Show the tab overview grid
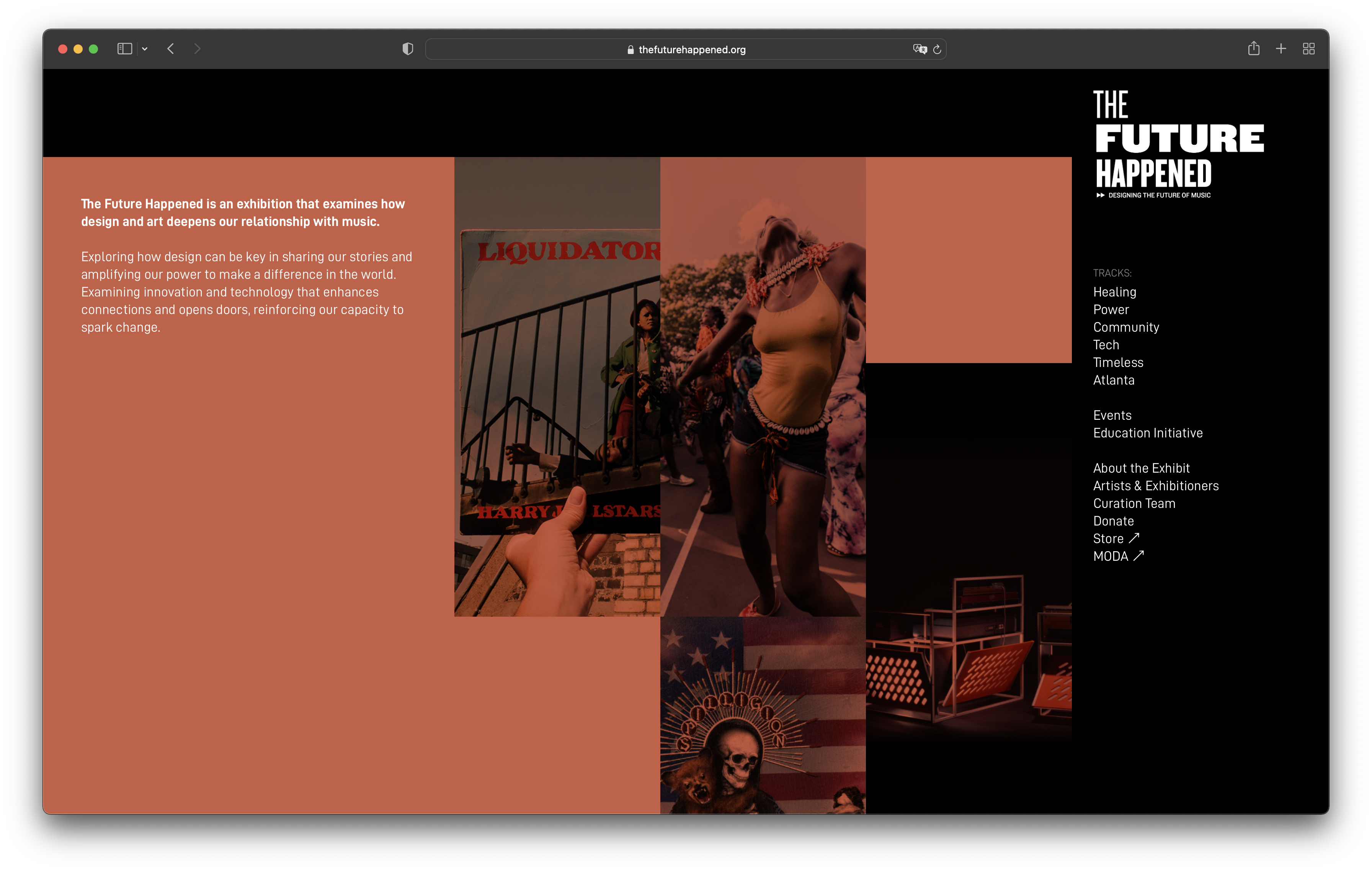Screen dimensions: 1372x871 coord(1309,49)
